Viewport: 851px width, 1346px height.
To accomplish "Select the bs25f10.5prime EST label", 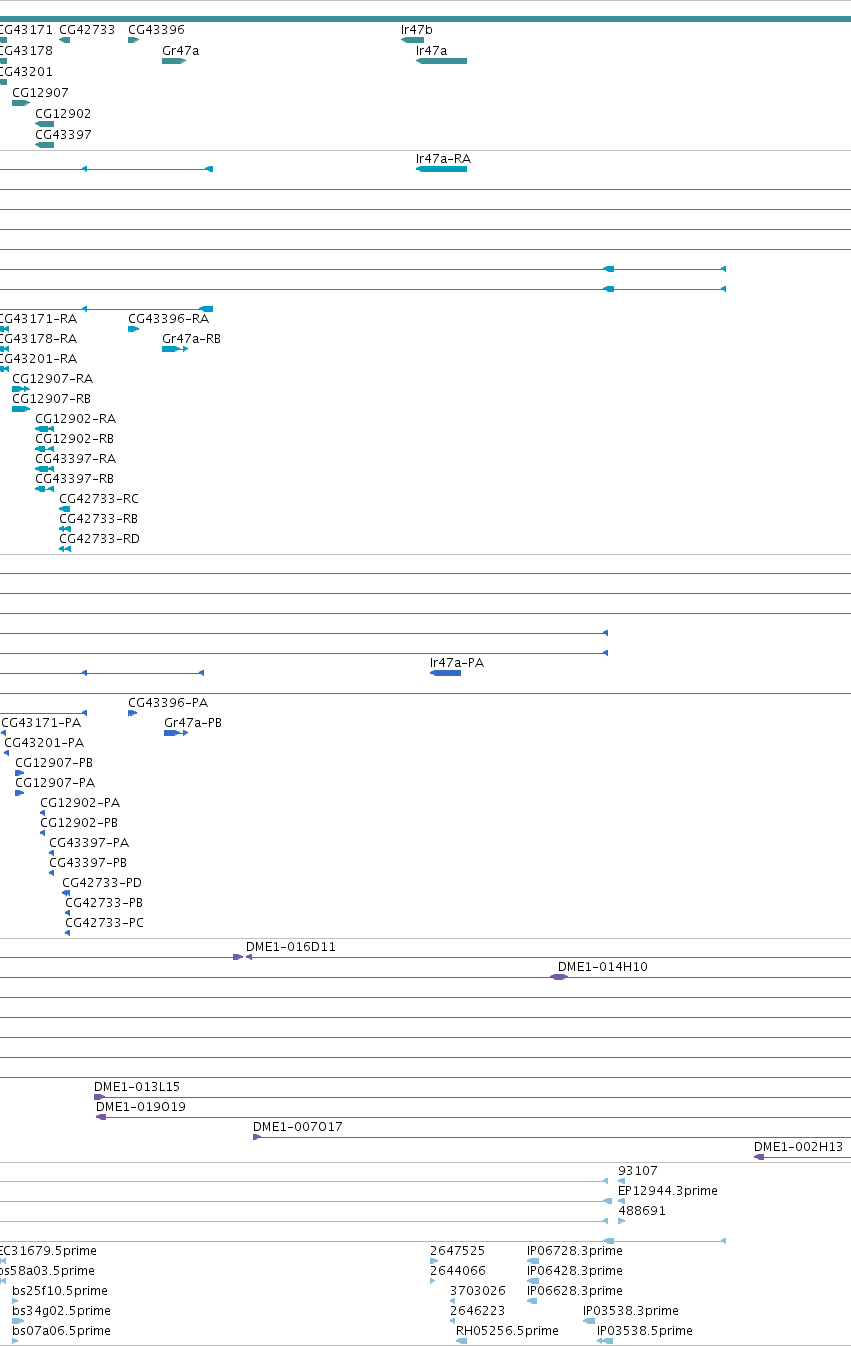I will pyautogui.click(x=60, y=1290).
